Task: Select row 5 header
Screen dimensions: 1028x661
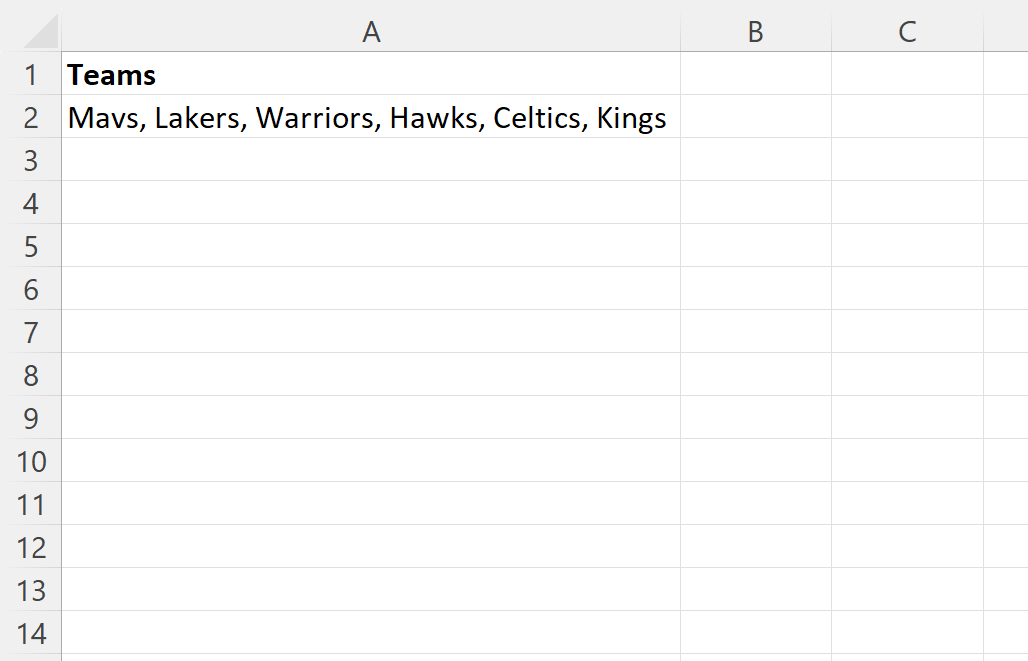Action: 31,246
